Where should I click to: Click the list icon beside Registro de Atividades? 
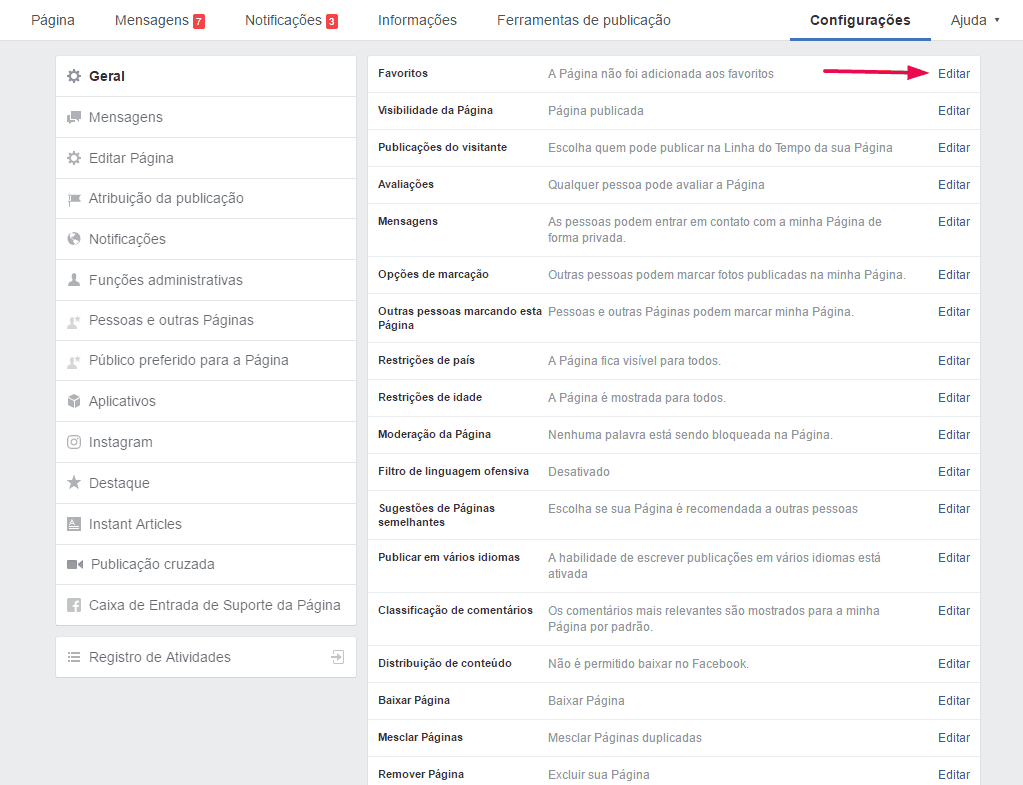click(74, 657)
